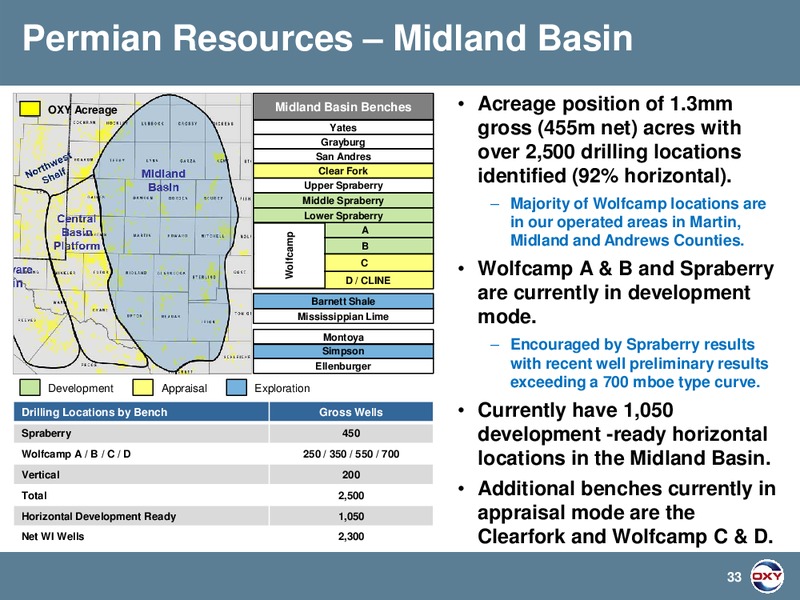Select the 'San Andres' bench row
The height and width of the screenshot is (600, 800).
[x=343, y=156]
